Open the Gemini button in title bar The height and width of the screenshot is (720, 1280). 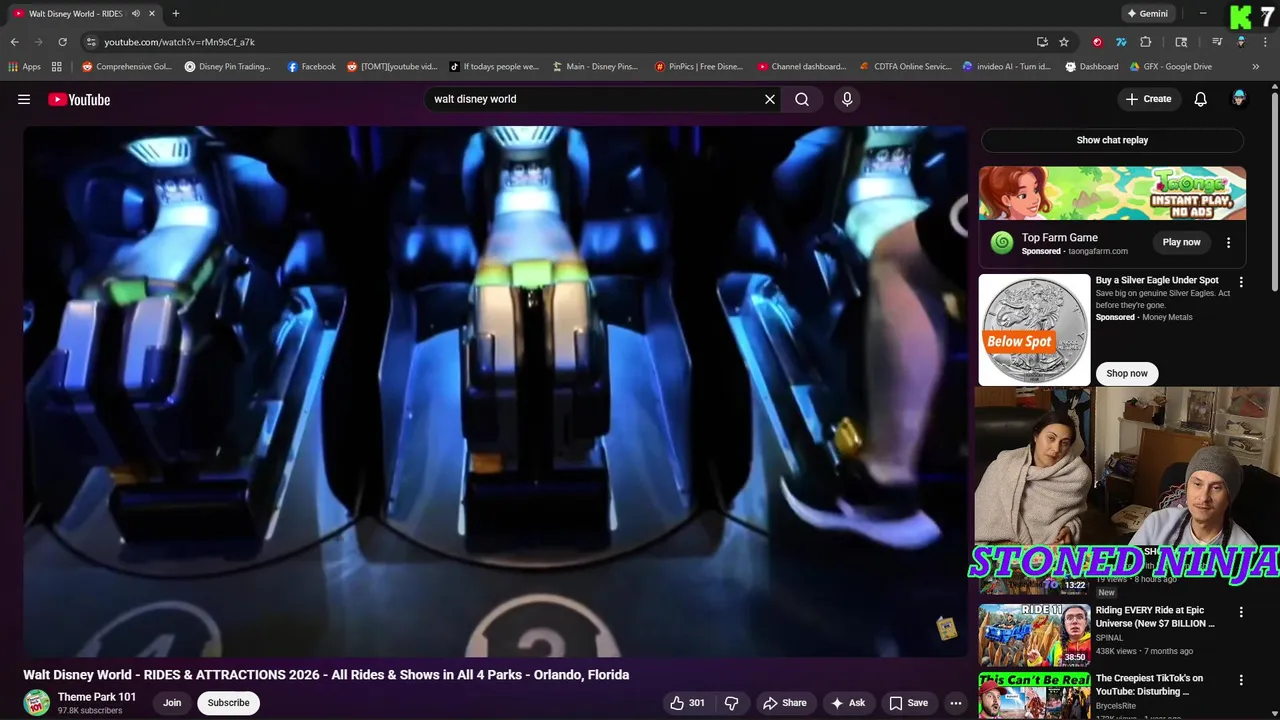[x=1147, y=14]
